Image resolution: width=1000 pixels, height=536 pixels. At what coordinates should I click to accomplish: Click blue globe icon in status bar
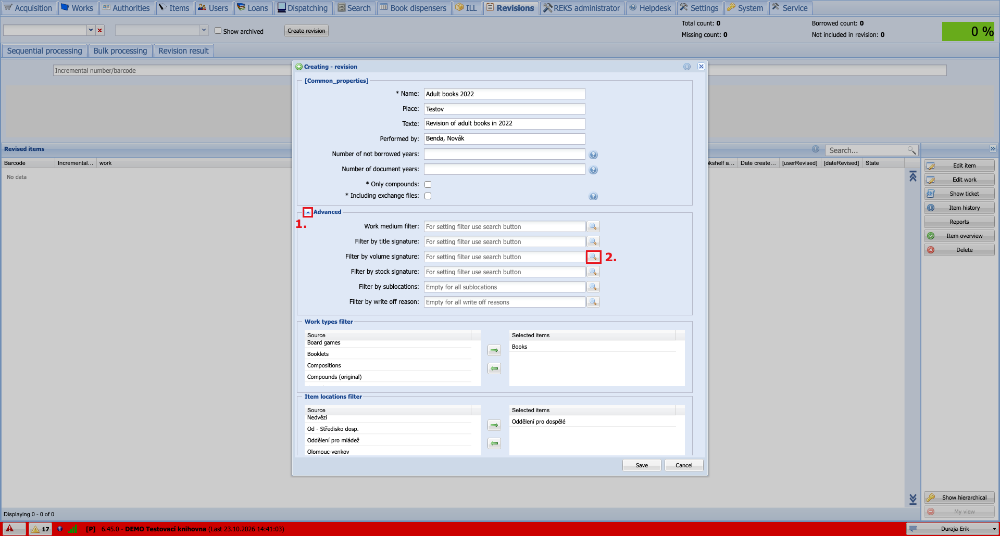(x=61, y=529)
